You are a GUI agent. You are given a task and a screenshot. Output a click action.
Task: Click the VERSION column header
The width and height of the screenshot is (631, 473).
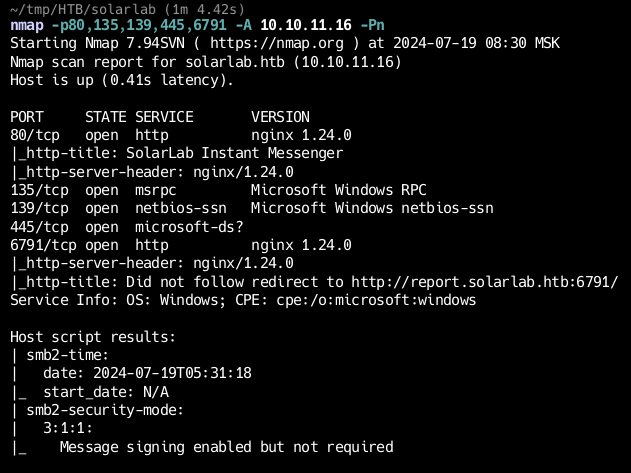pyautogui.click(x=280, y=117)
